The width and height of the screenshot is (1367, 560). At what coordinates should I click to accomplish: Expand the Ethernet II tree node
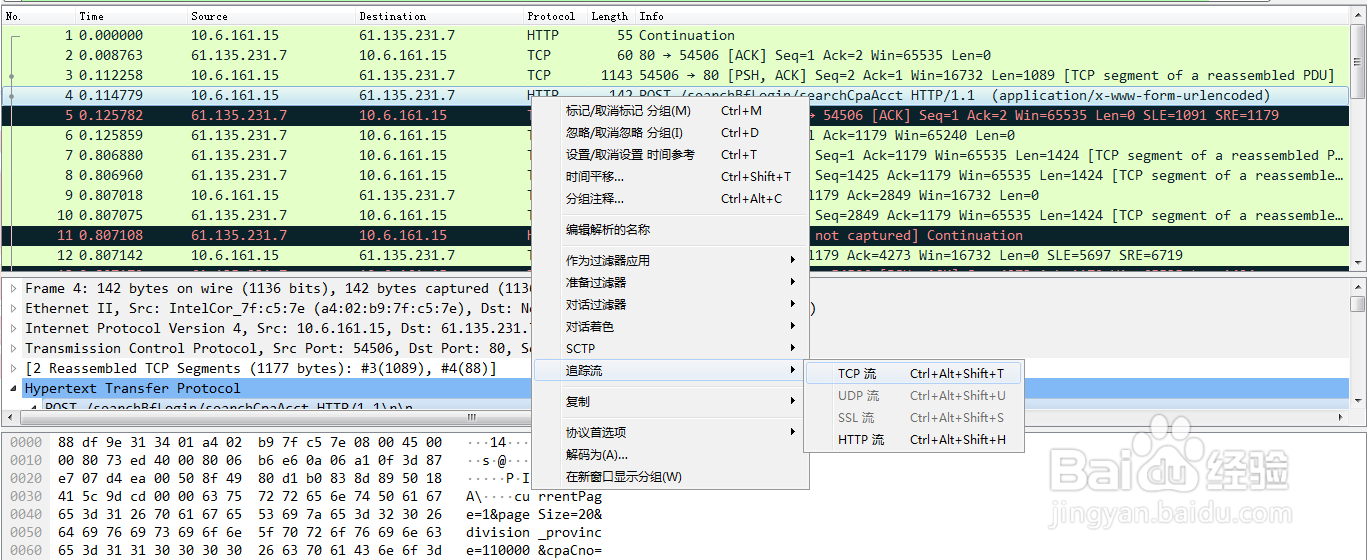12,309
